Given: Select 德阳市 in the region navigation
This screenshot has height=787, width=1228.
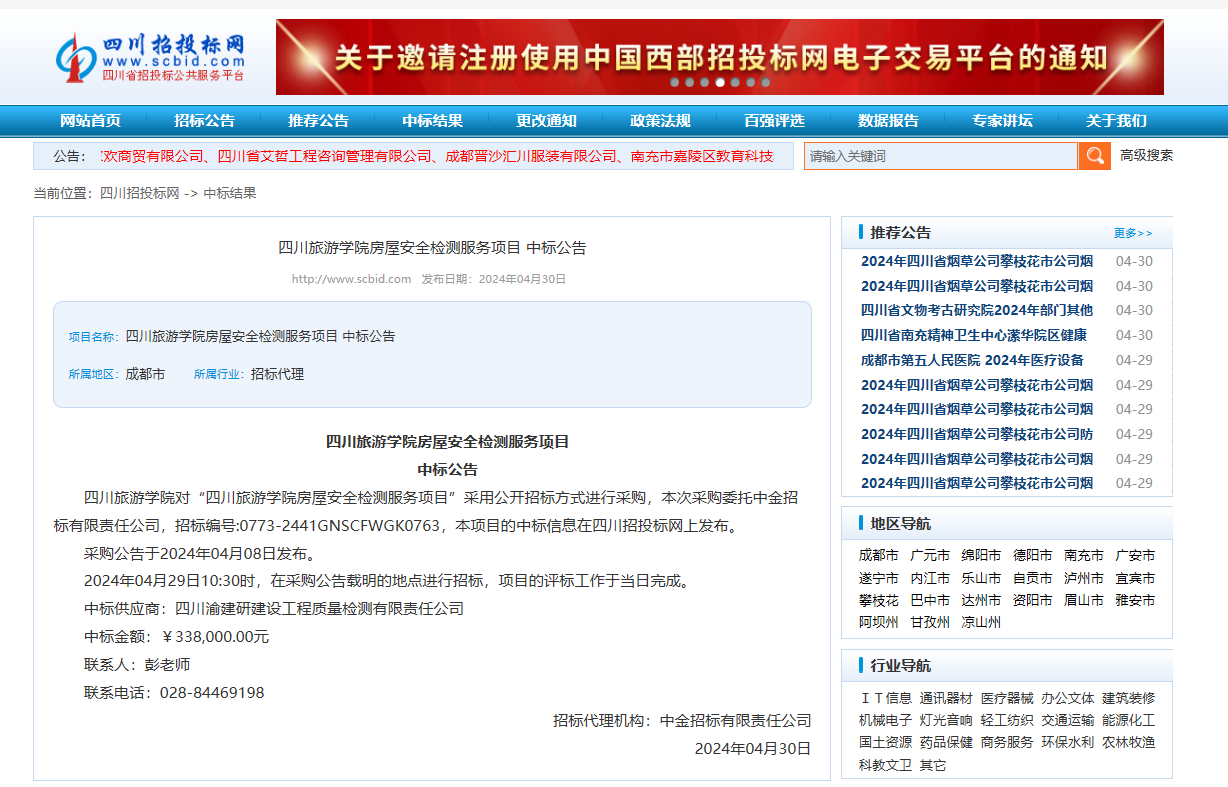Looking at the screenshot, I should (1032, 555).
